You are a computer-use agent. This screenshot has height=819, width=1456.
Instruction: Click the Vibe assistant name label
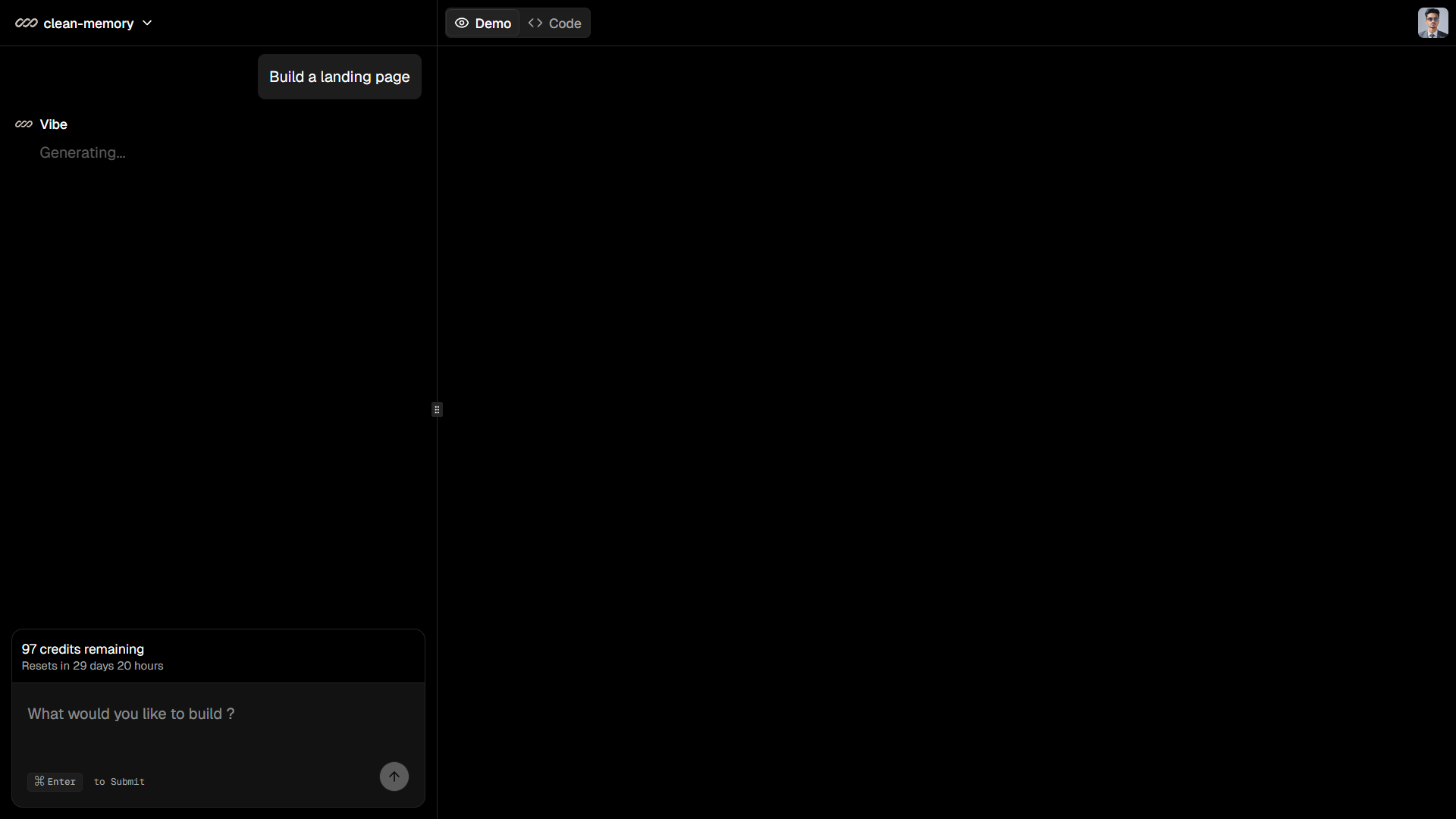tap(53, 124)
